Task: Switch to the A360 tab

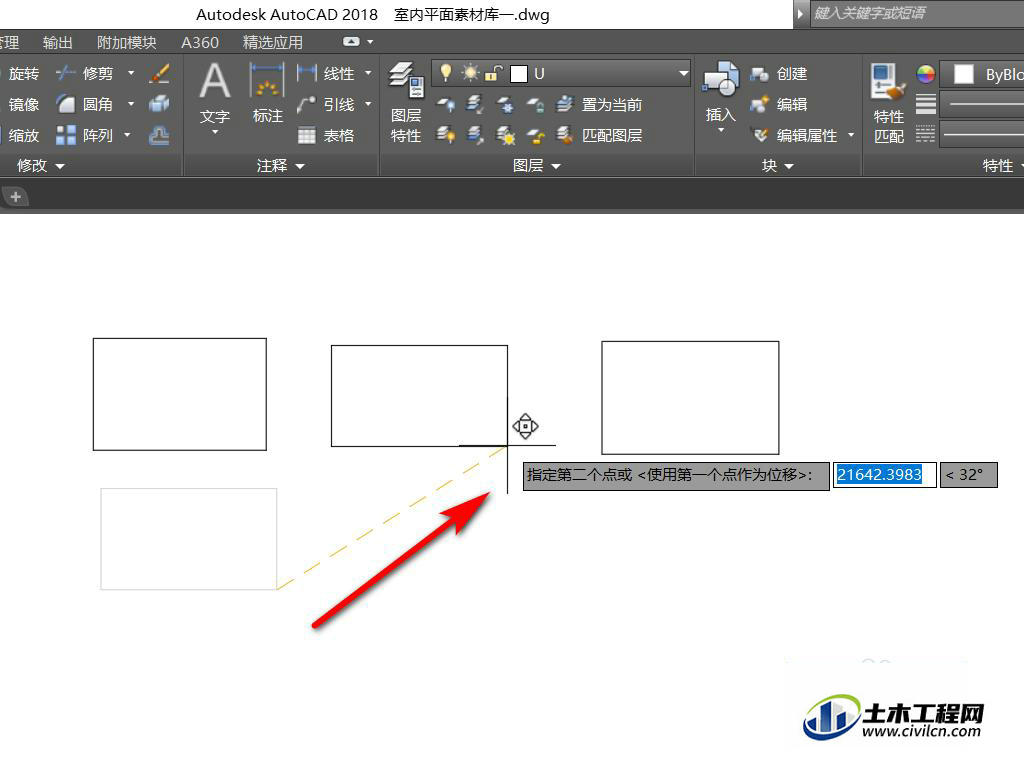Action: click(x=200, y=42)
